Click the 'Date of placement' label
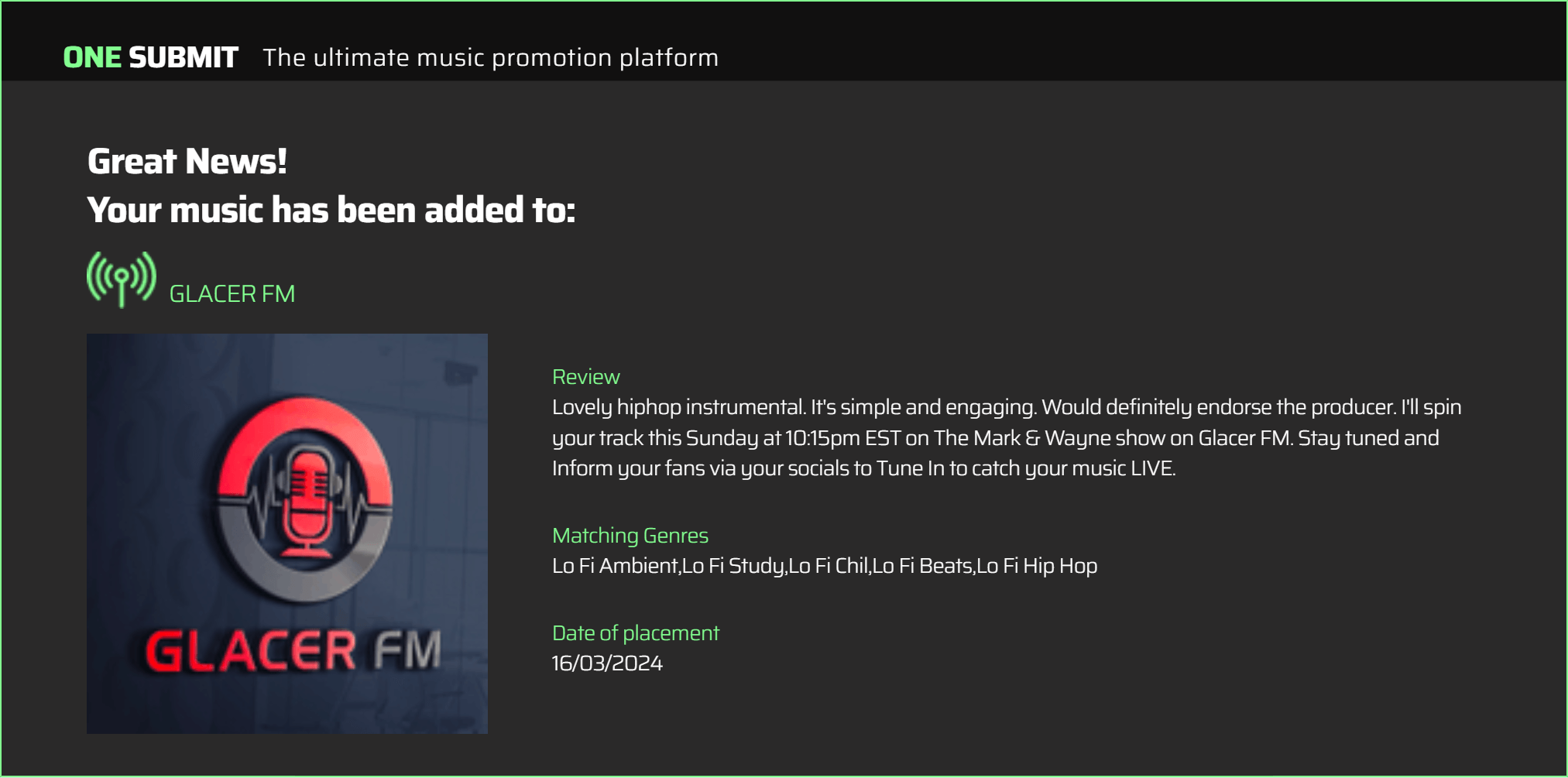The height and width of the screenshot is (778, 1568). [x=636, y=633]
